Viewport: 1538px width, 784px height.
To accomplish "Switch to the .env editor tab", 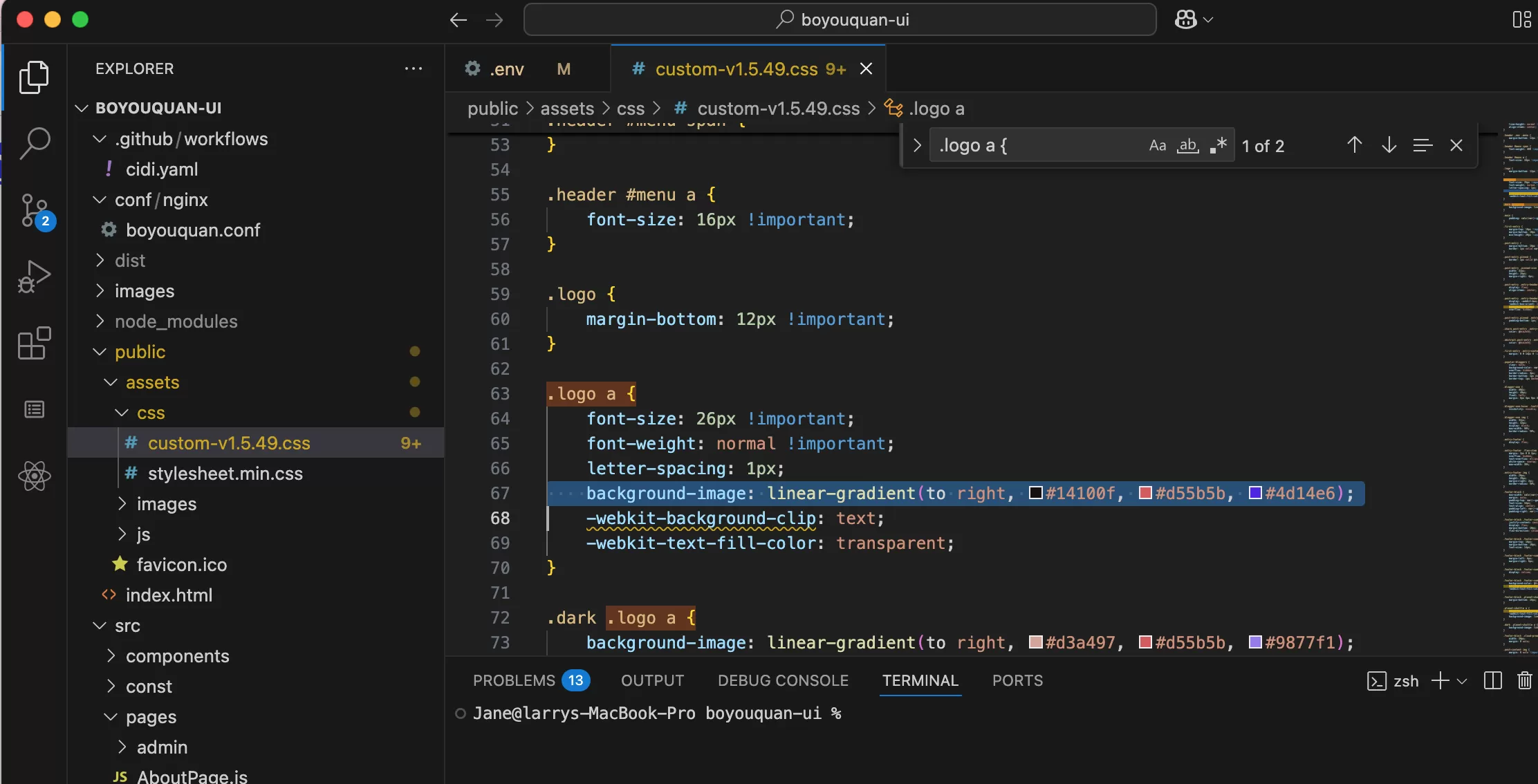I will point(528,68).
